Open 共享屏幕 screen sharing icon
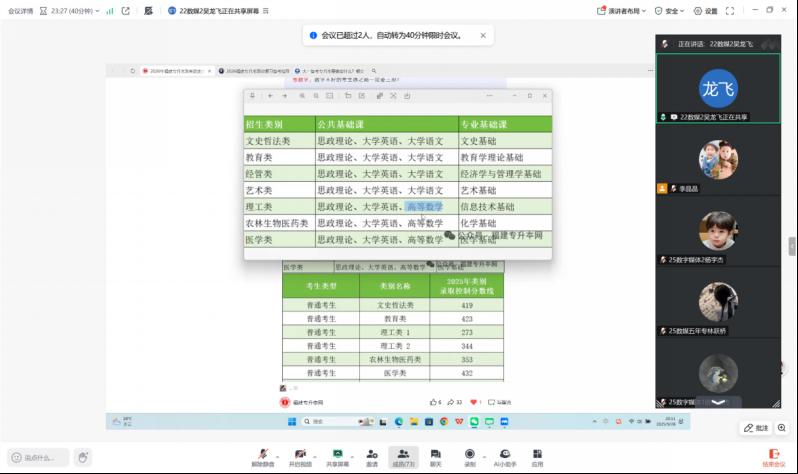This screenshot has height=474, width=798. (337, 456)
